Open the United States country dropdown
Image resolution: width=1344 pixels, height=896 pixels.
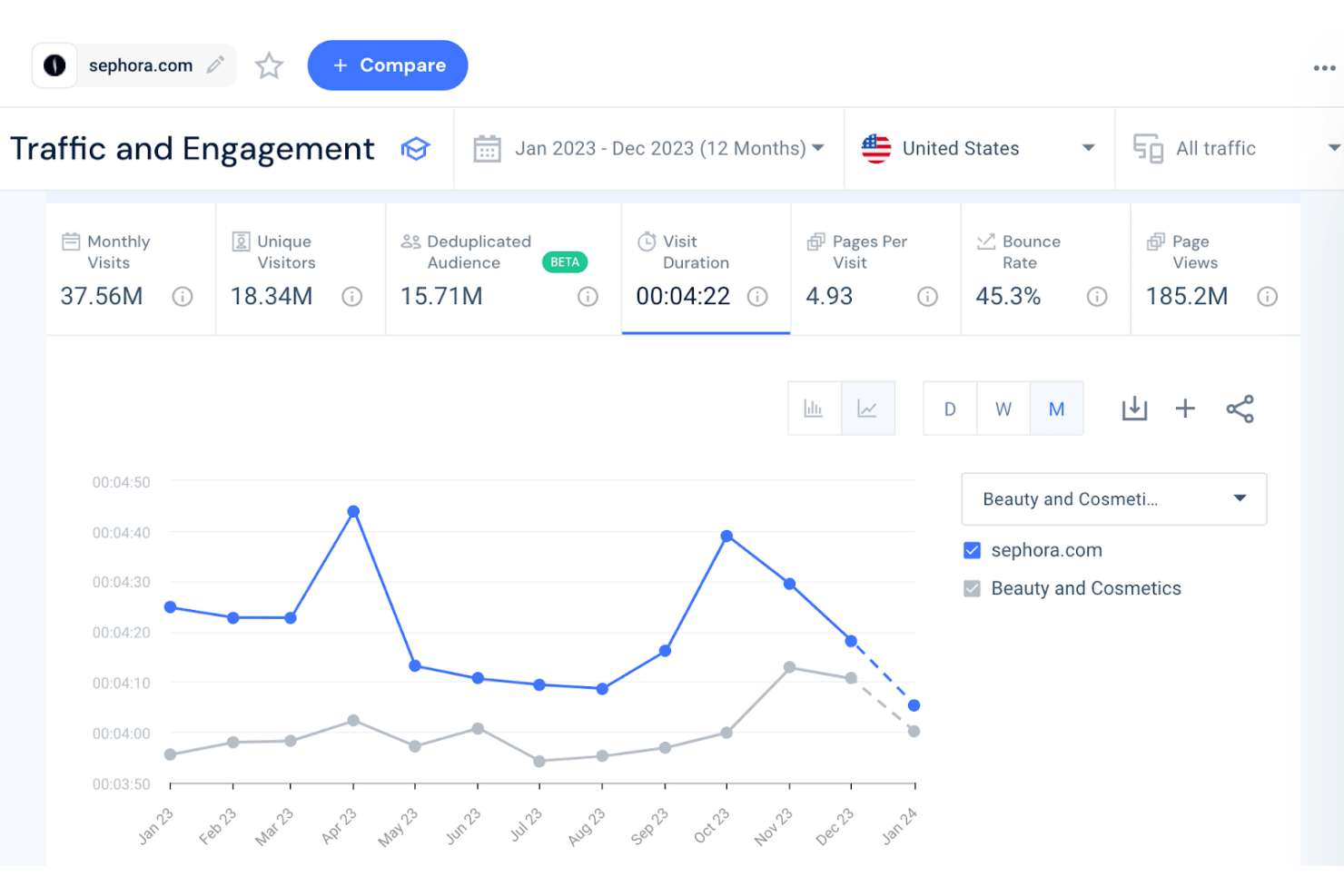[979, 148]
